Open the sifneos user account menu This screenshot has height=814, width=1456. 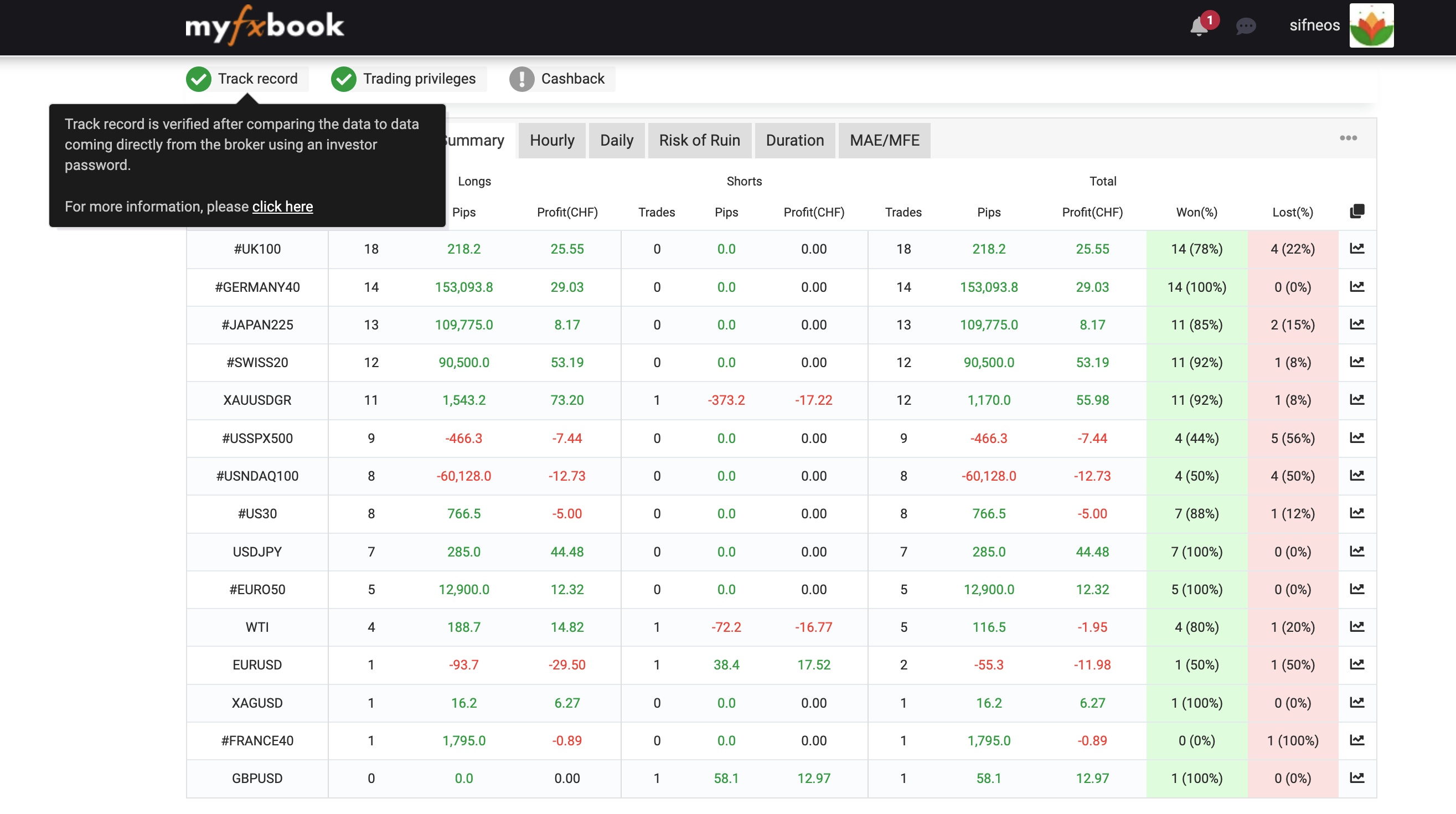pos(1314,25)
